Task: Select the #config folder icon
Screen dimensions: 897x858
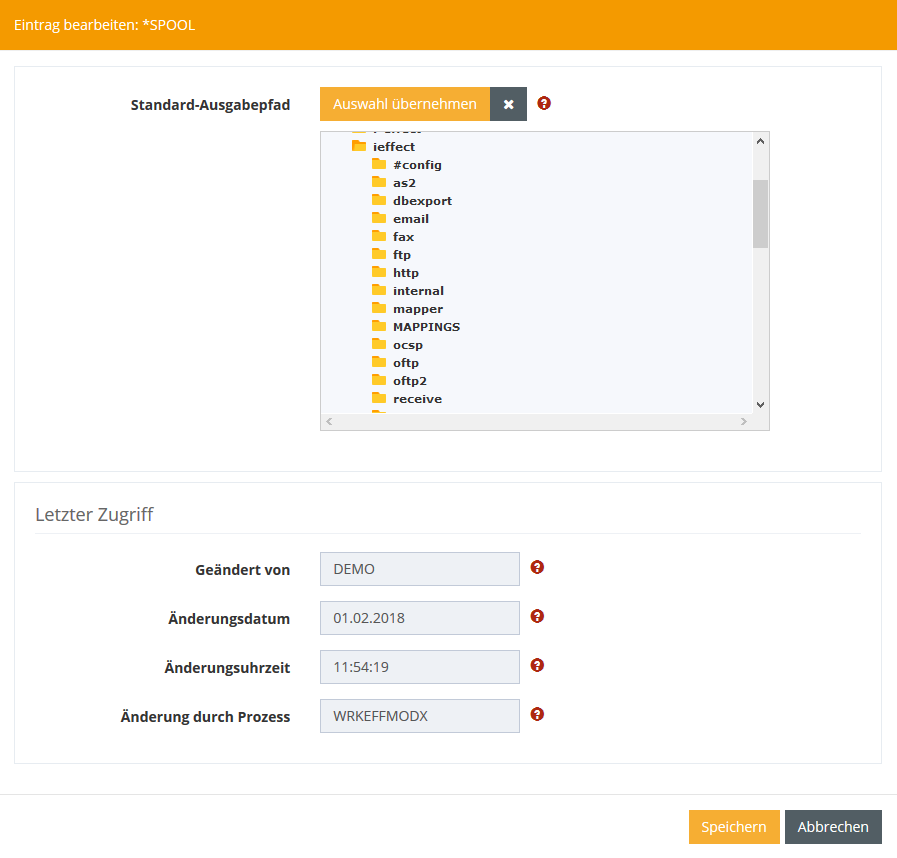Action: click(379, 164)
